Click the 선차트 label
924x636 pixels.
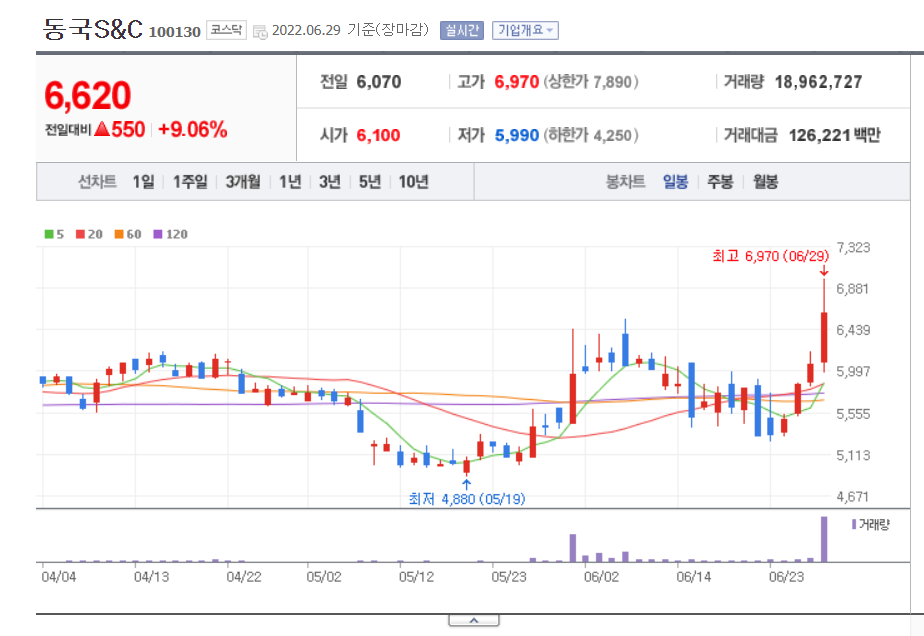97,182
